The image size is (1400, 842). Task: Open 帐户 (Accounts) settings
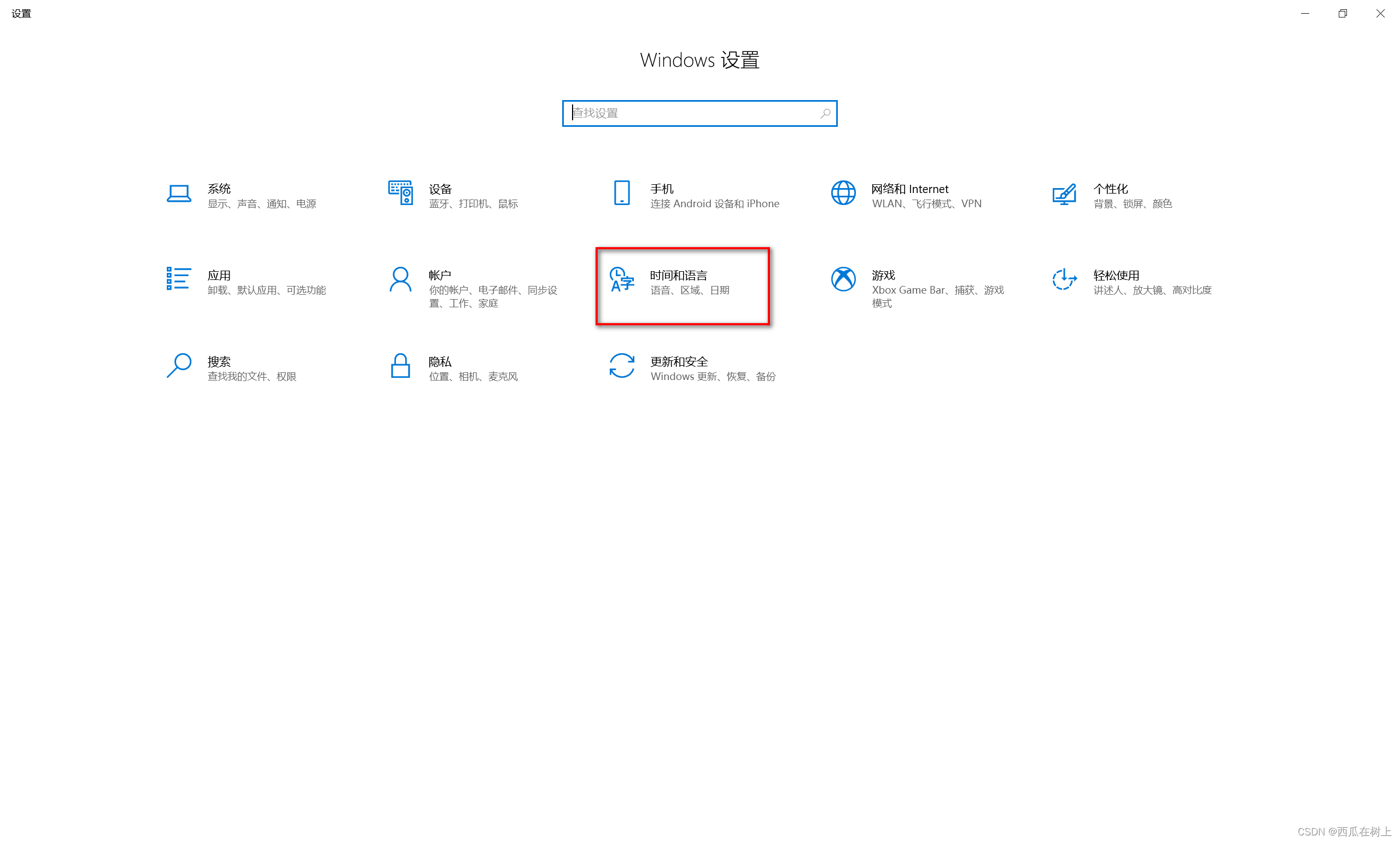point(471,288)
